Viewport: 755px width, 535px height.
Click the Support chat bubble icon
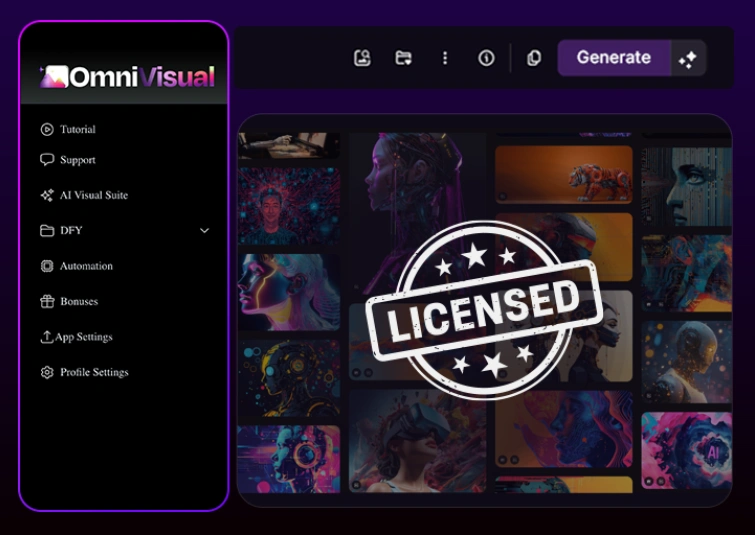(x=47, y=159)
